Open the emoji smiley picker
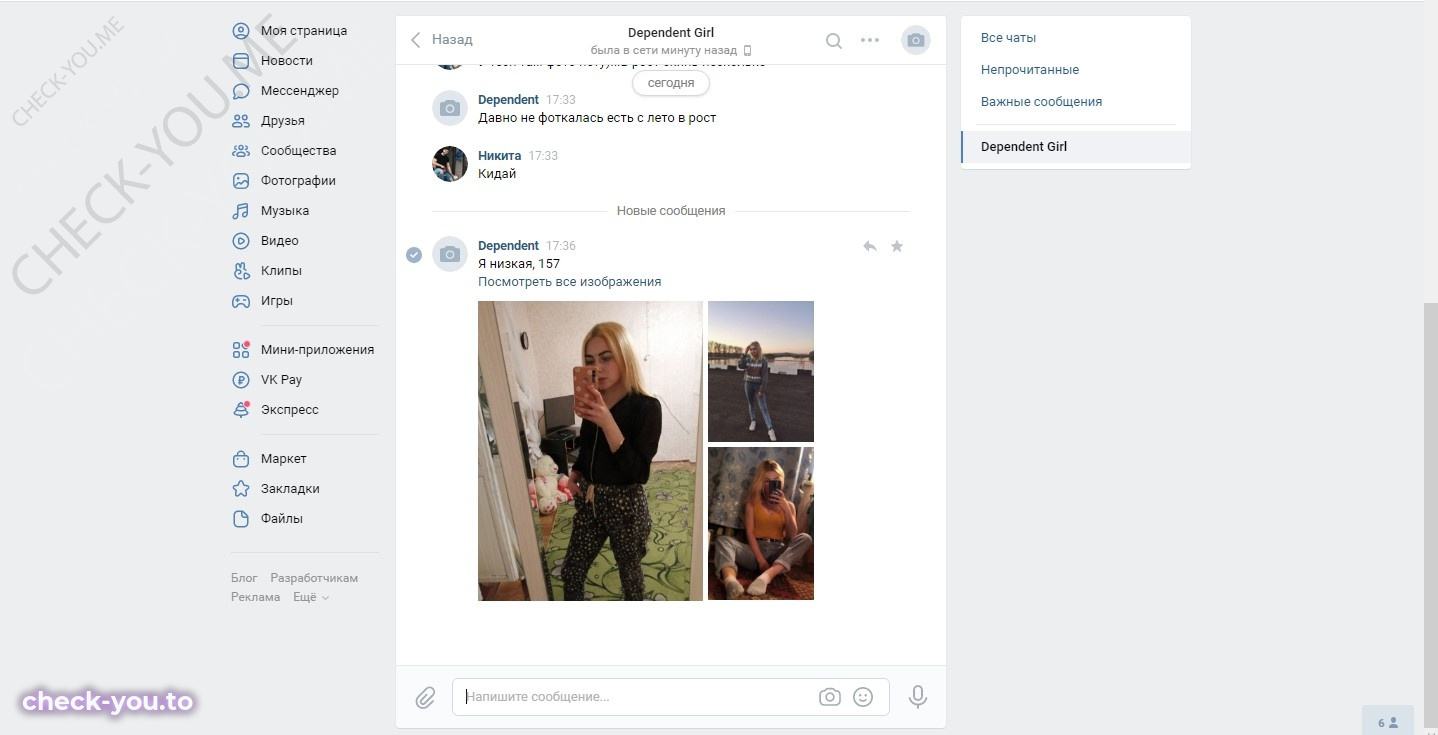Image resolution: width=1438 pixels, height=735 pixels. pos(863,697)
